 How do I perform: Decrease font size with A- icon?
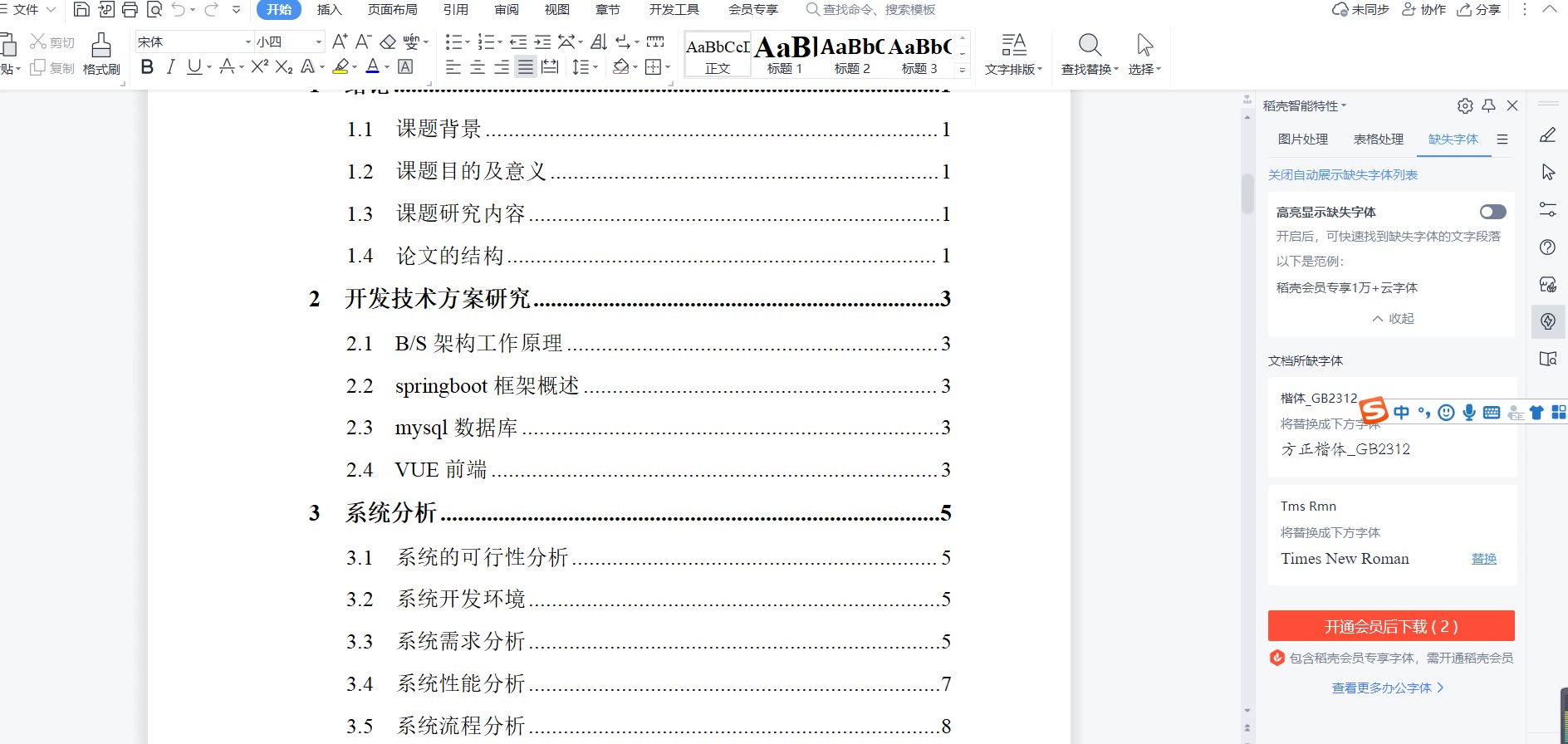coord(363,42)
